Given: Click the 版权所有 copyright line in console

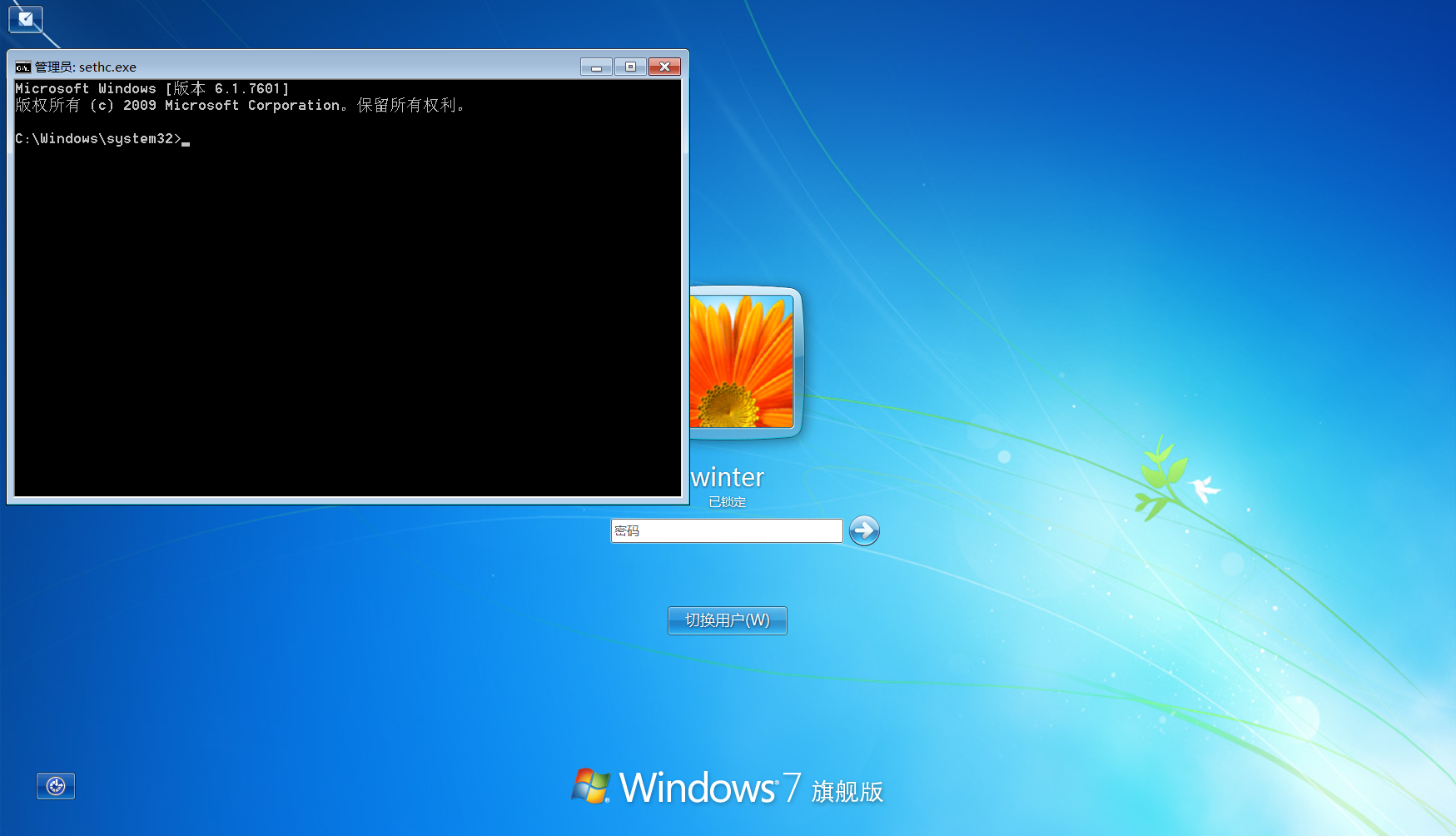Looking at the screenshot, I should pyautogui.click(x=240, y=106).
